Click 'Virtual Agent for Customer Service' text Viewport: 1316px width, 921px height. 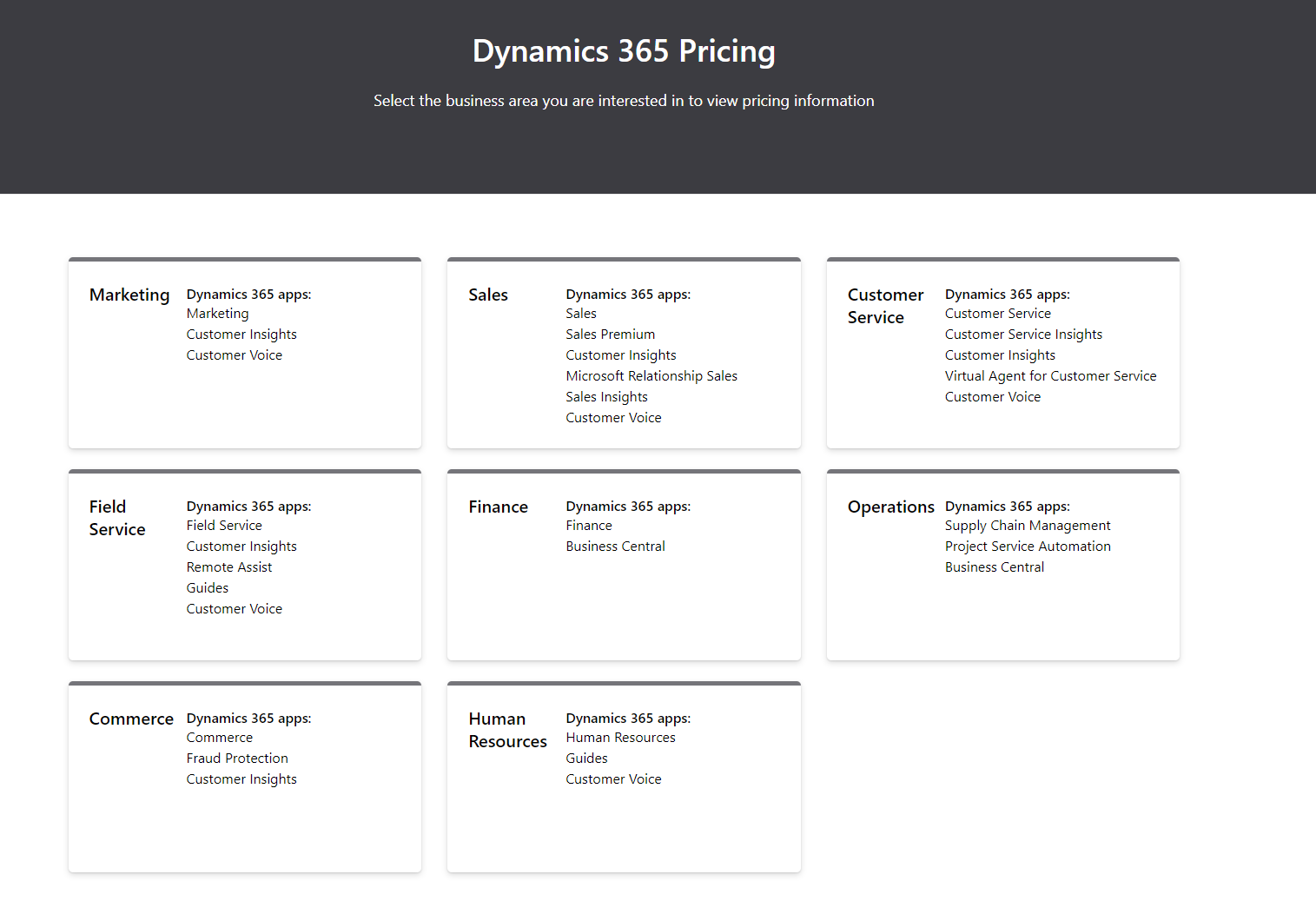[1051, 376]
